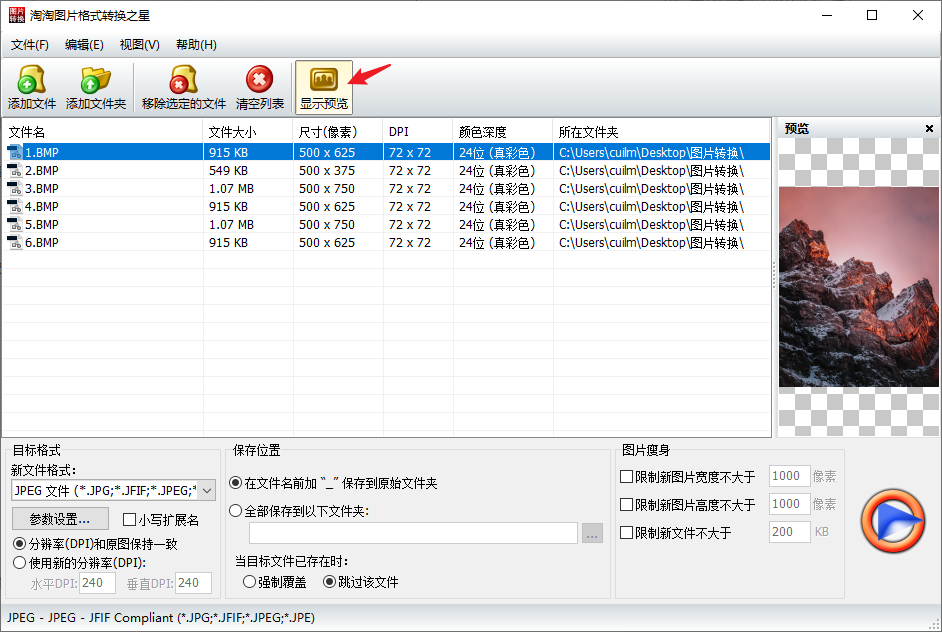Screen dimensions: 942x632
Task: Close the 预览 preview panel
Action: click(929, 129)
